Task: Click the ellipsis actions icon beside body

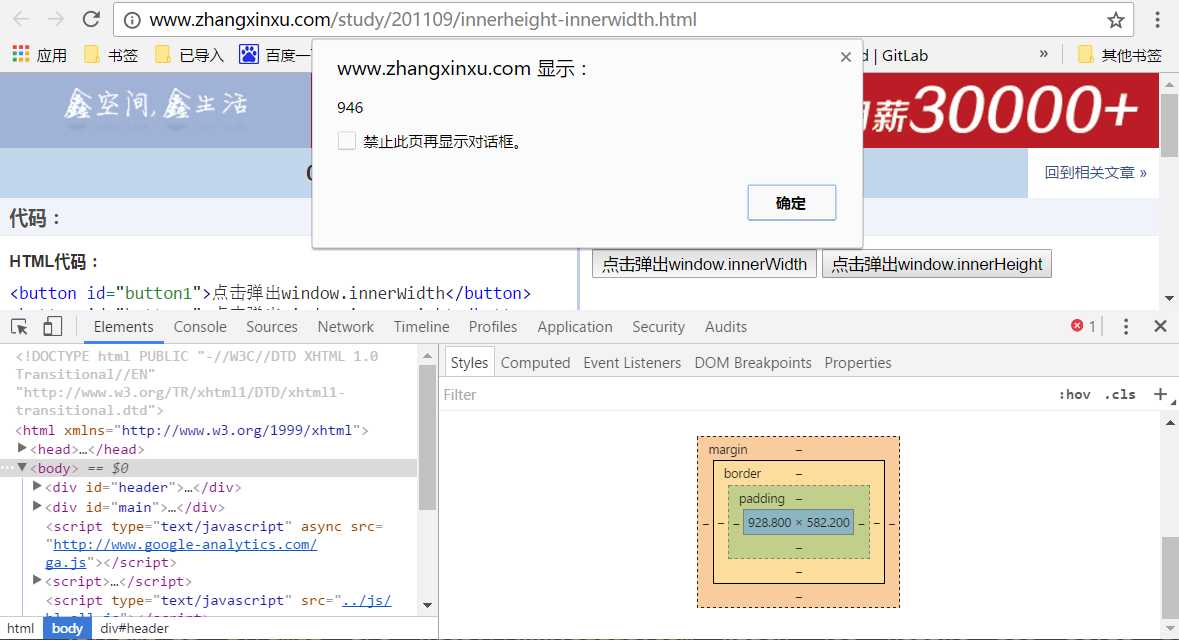Action: 8,468
